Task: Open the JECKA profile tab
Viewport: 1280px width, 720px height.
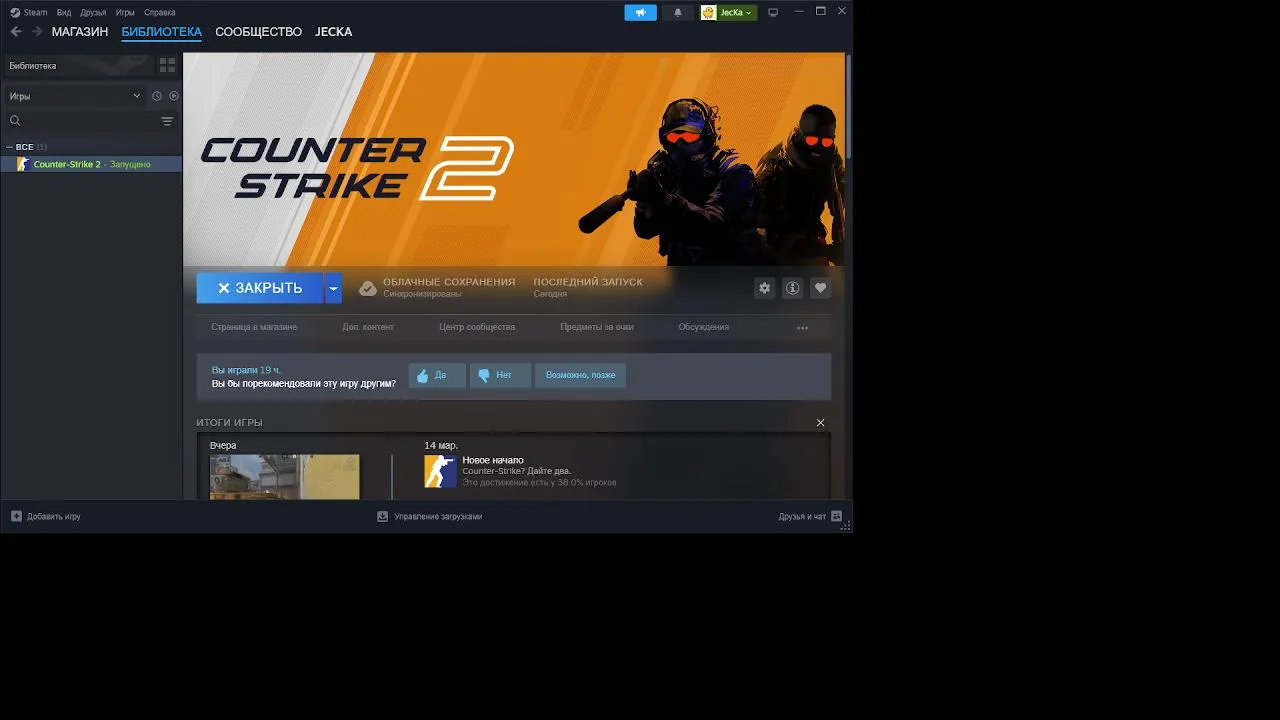Action: 333,32
